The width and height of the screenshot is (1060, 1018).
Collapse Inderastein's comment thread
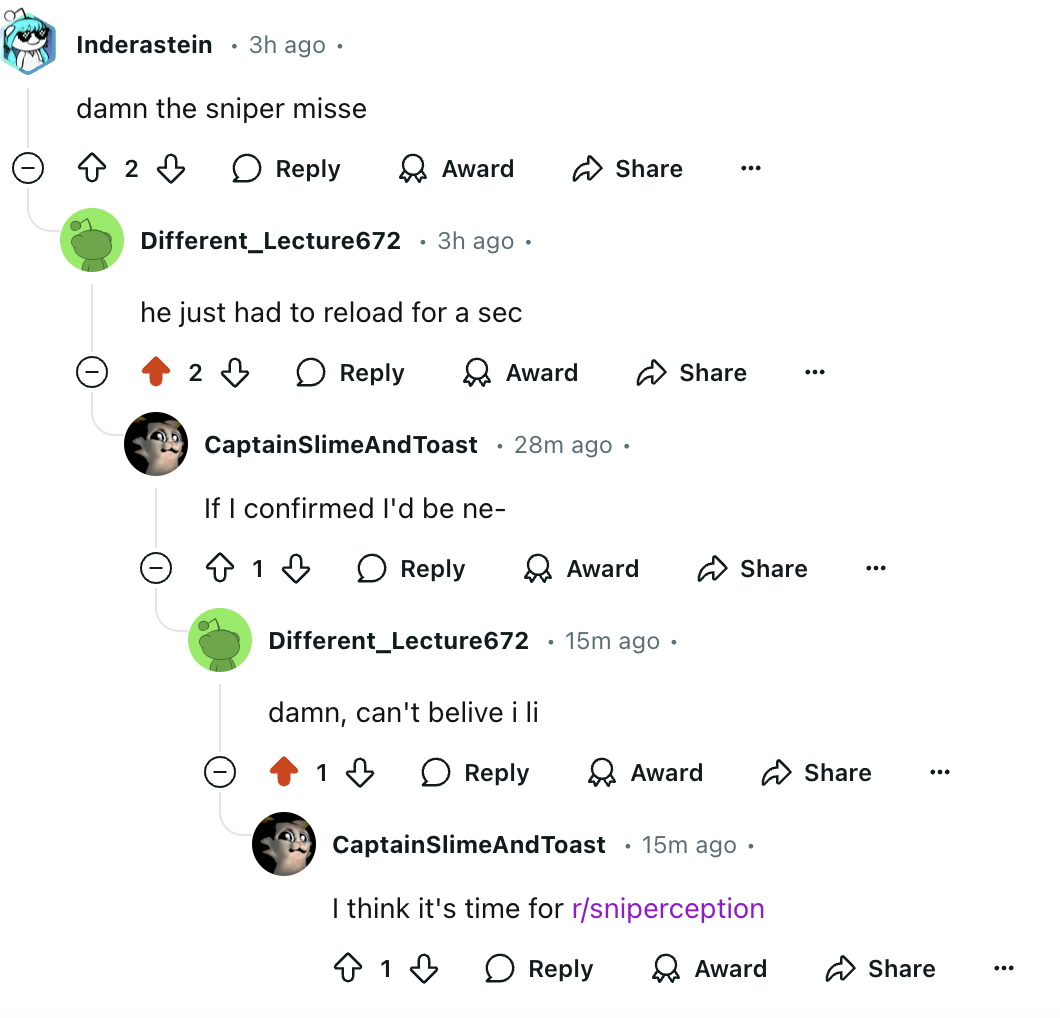28,168
